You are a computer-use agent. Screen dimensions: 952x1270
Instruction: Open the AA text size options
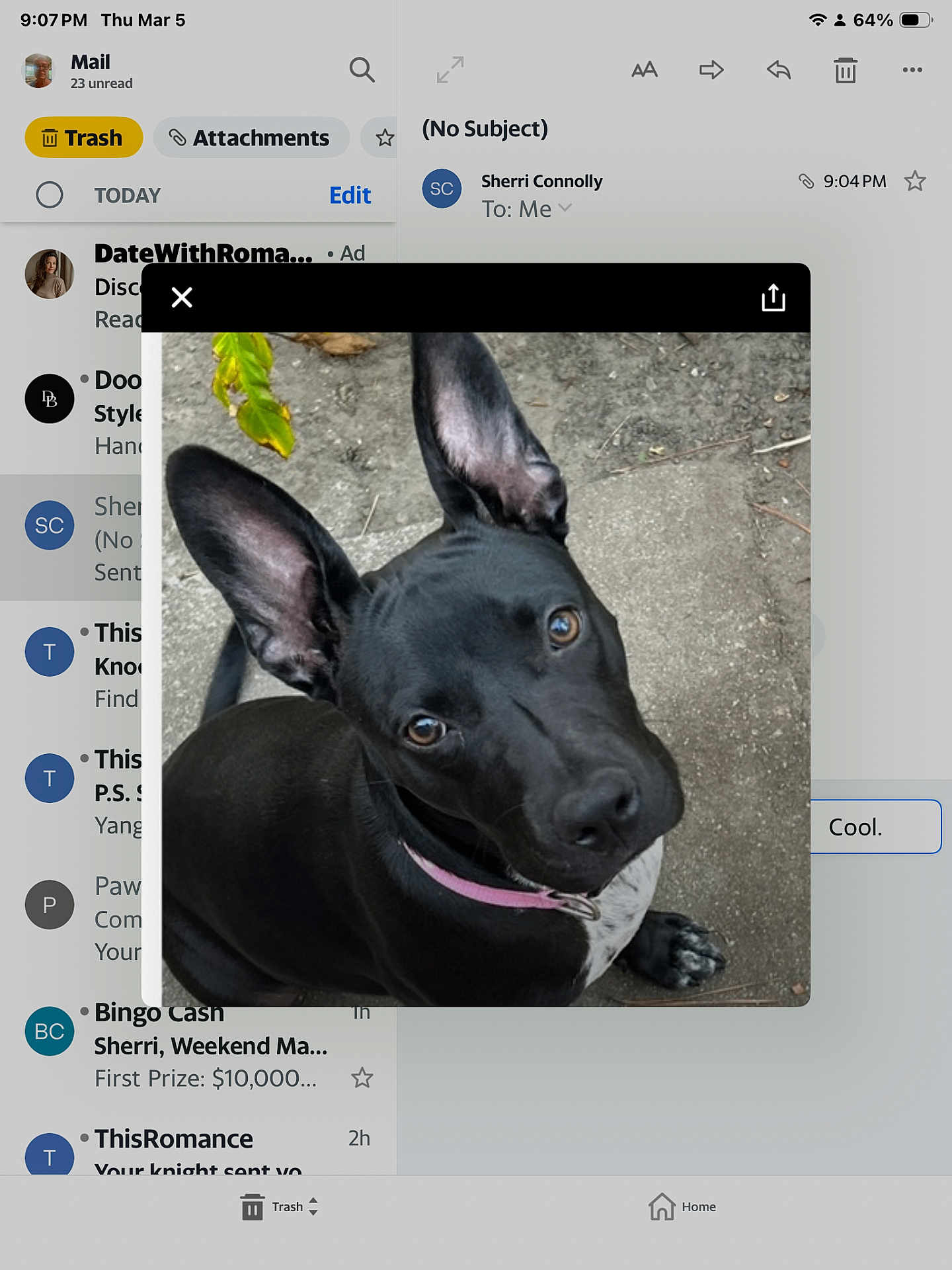click(644, 69)
